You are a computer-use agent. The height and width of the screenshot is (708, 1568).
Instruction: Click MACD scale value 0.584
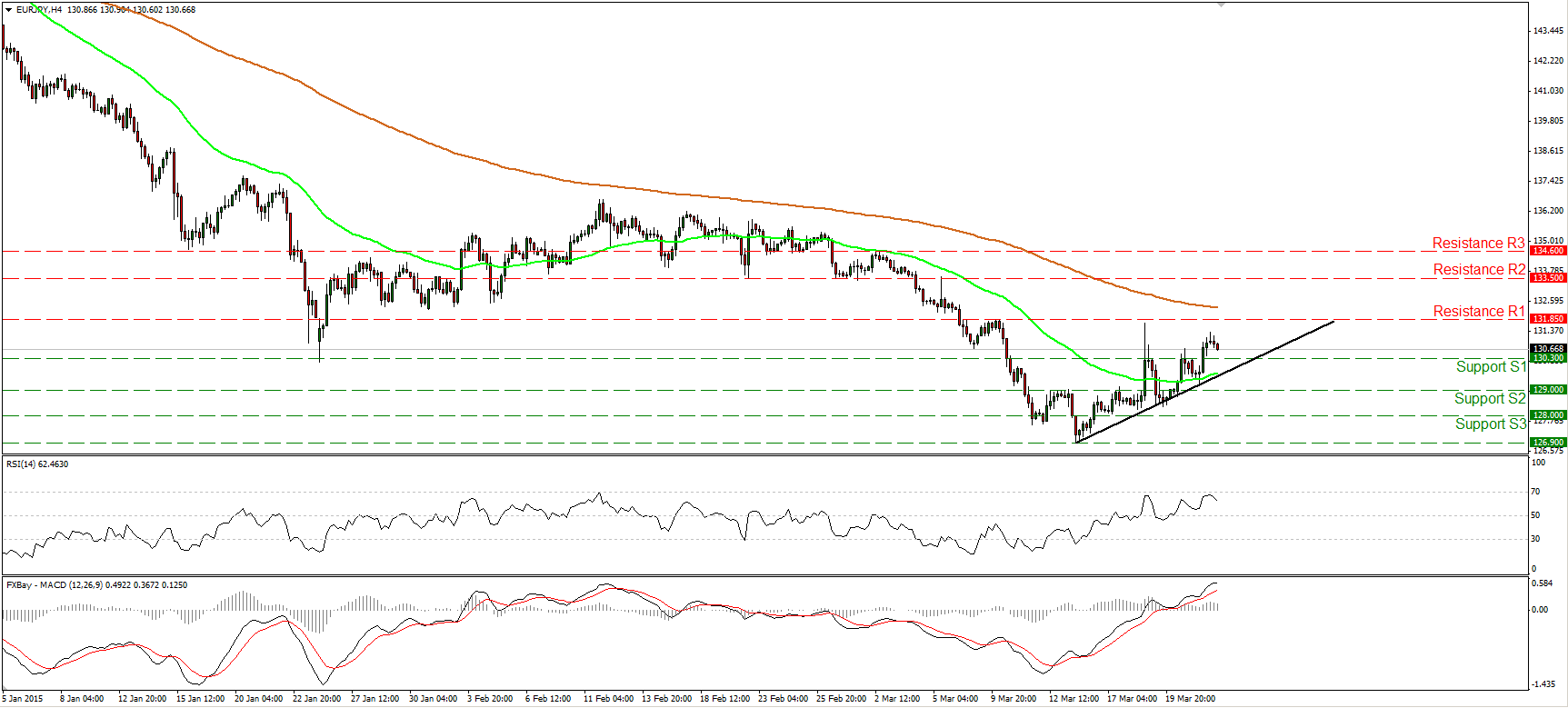(x=1541, y=583)
